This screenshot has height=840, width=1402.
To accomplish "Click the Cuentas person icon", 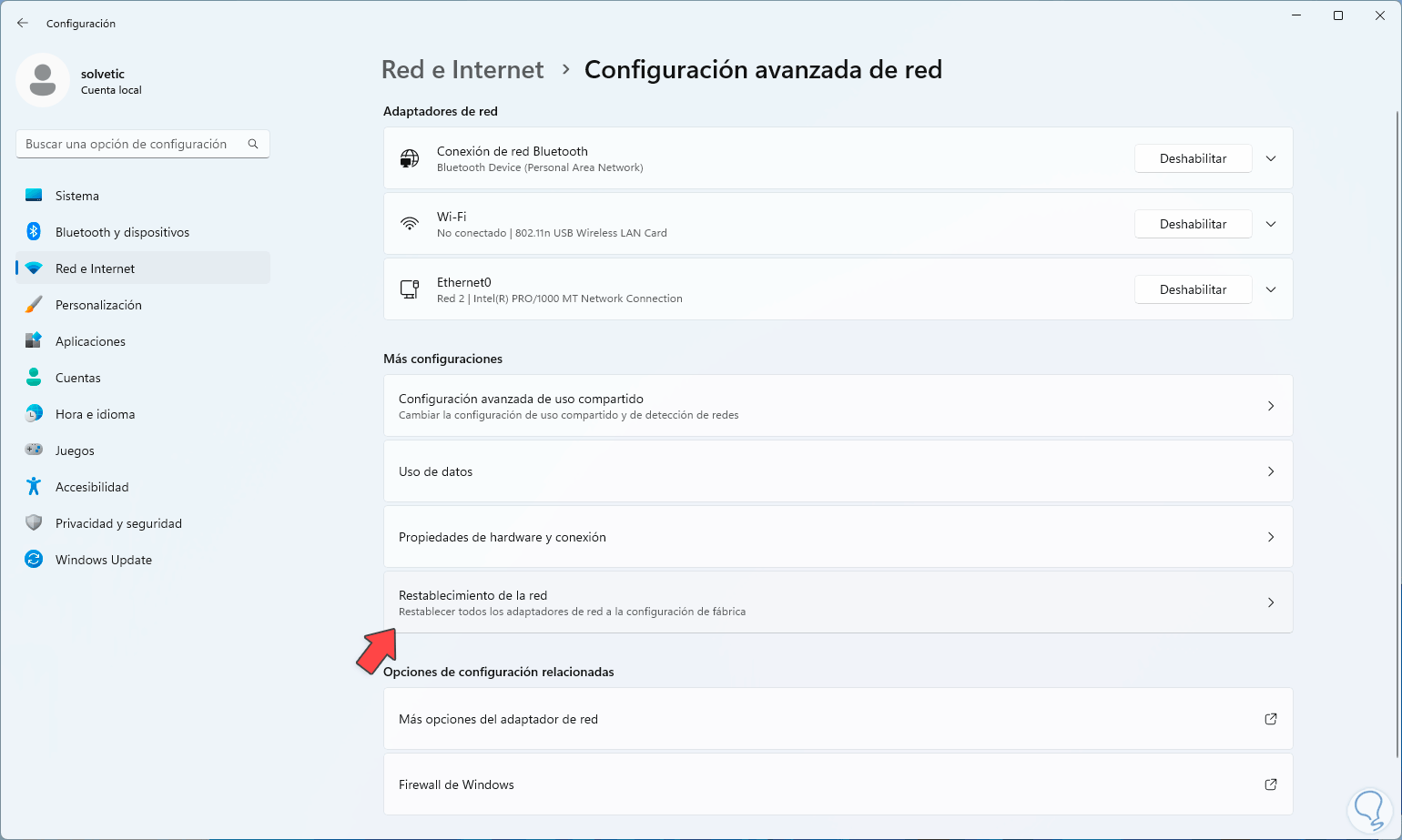I will (34, 378).
